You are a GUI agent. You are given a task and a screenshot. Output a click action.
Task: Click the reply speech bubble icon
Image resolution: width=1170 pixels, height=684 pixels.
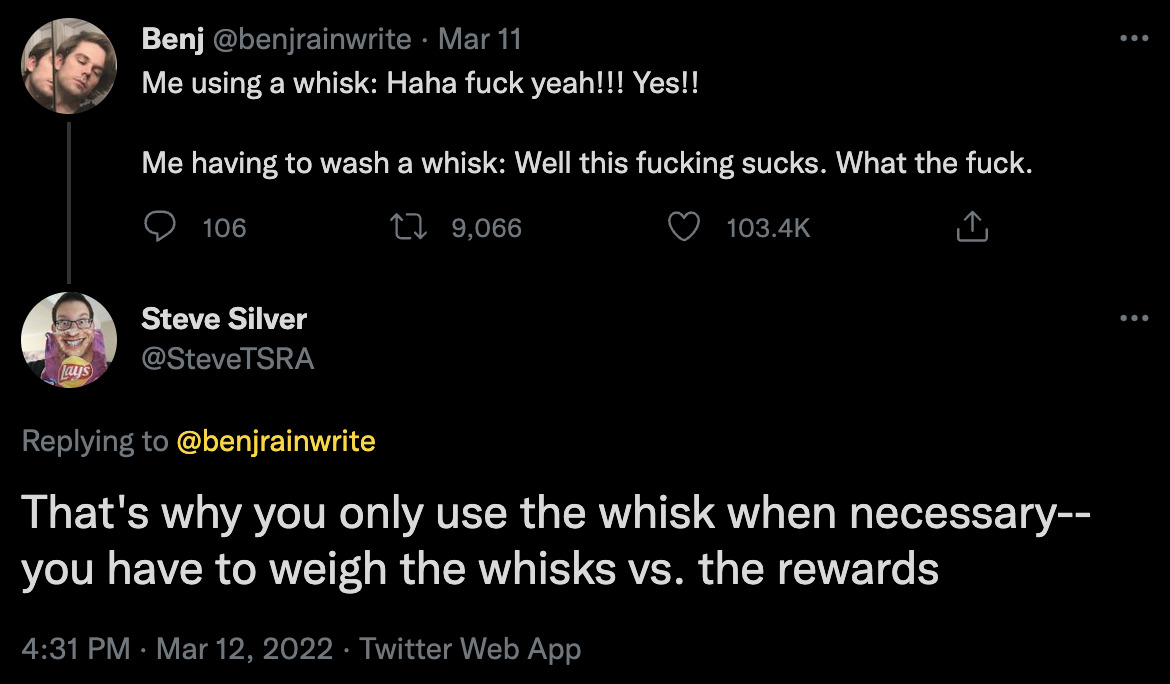[161, 228]
